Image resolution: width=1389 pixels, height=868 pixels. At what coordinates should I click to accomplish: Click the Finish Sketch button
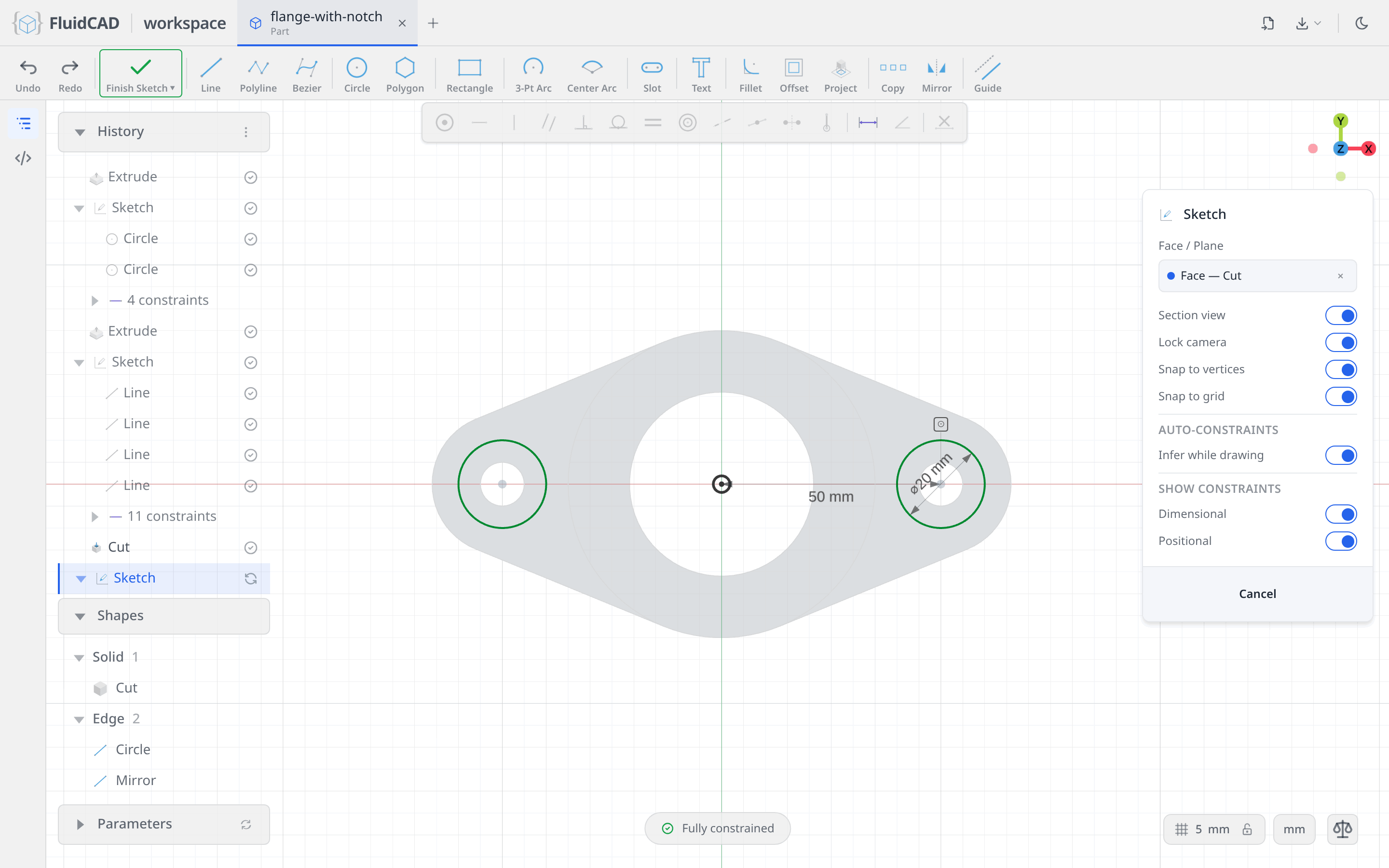(141, 73)
